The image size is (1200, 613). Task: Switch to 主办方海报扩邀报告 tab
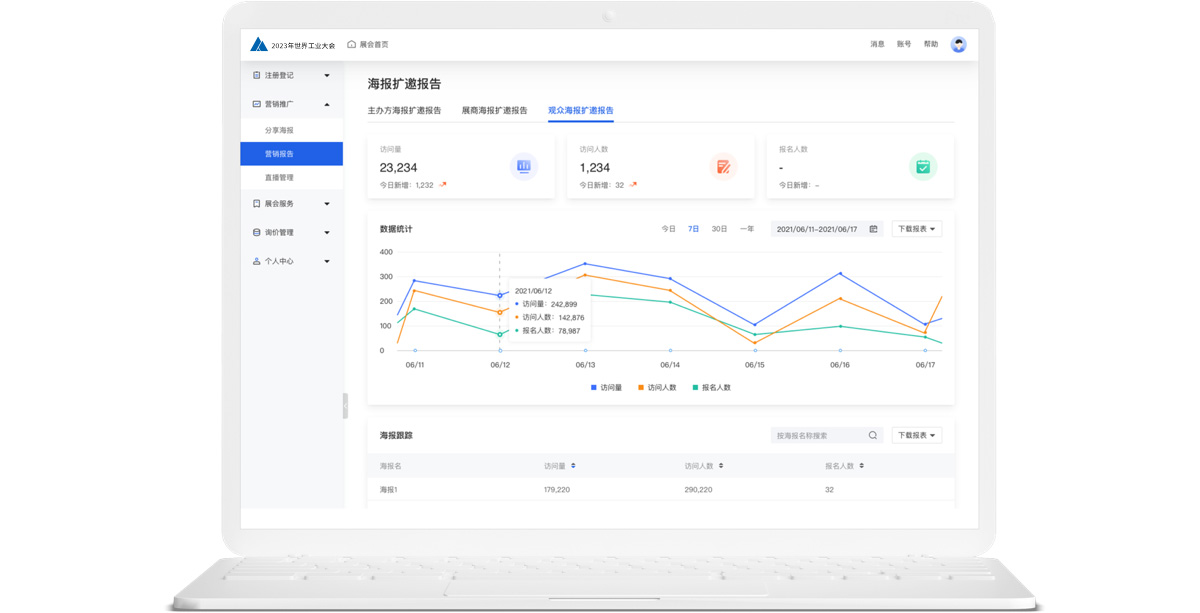coord(404,110)
